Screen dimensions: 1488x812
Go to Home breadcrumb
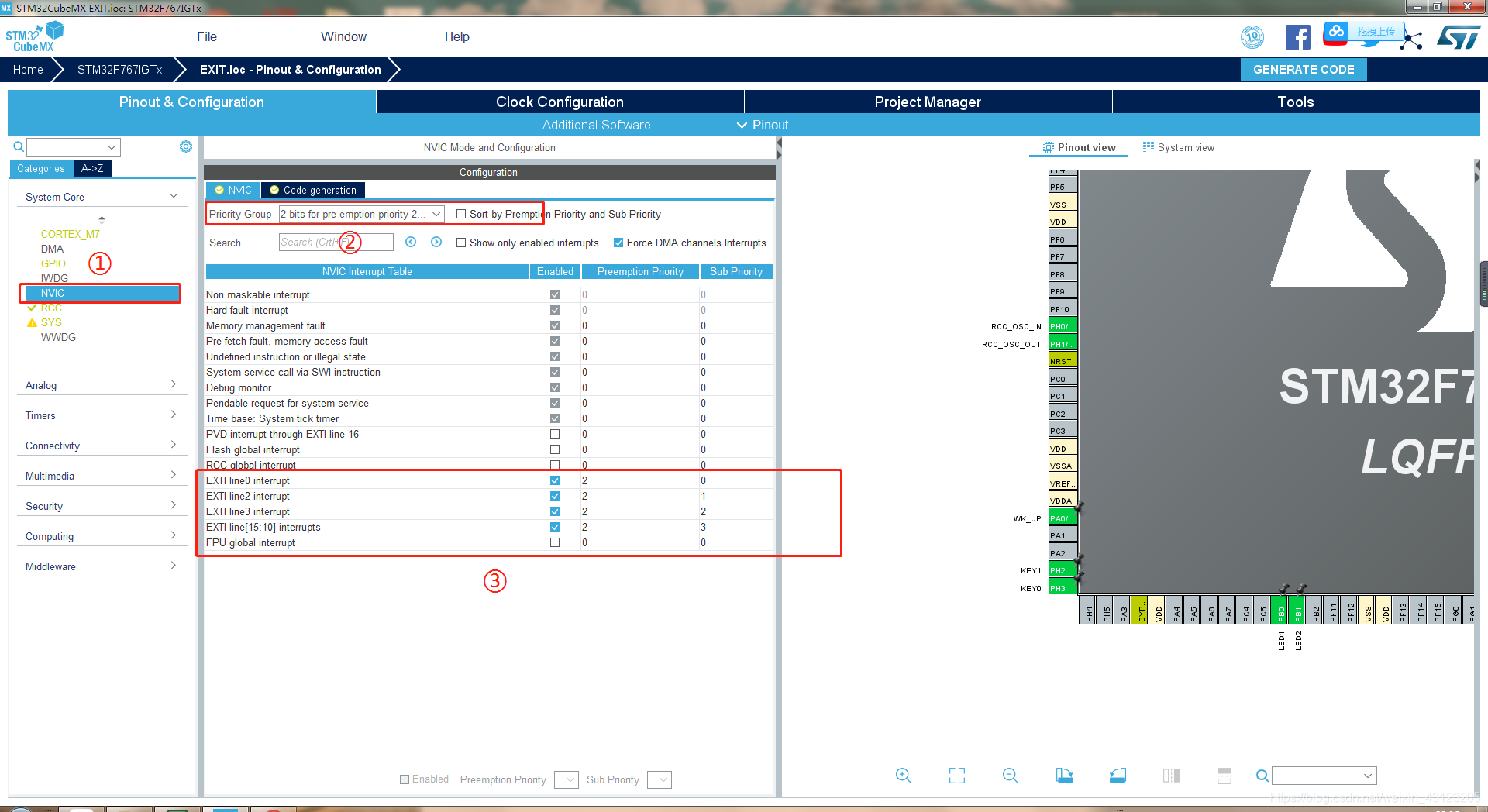click(28, 70)
